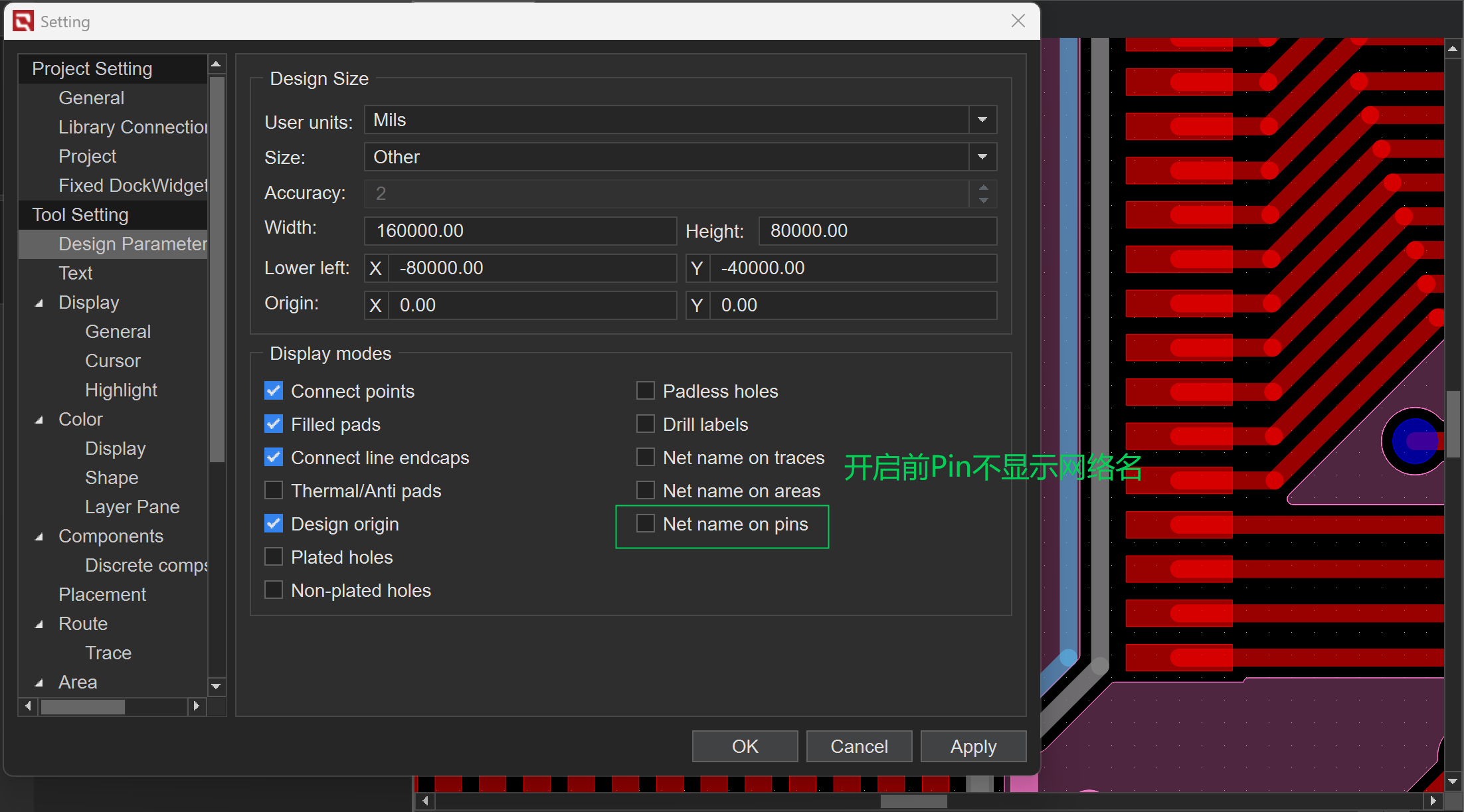Uncheck Connect points option

pyautogui.click(x=274, y=391)
